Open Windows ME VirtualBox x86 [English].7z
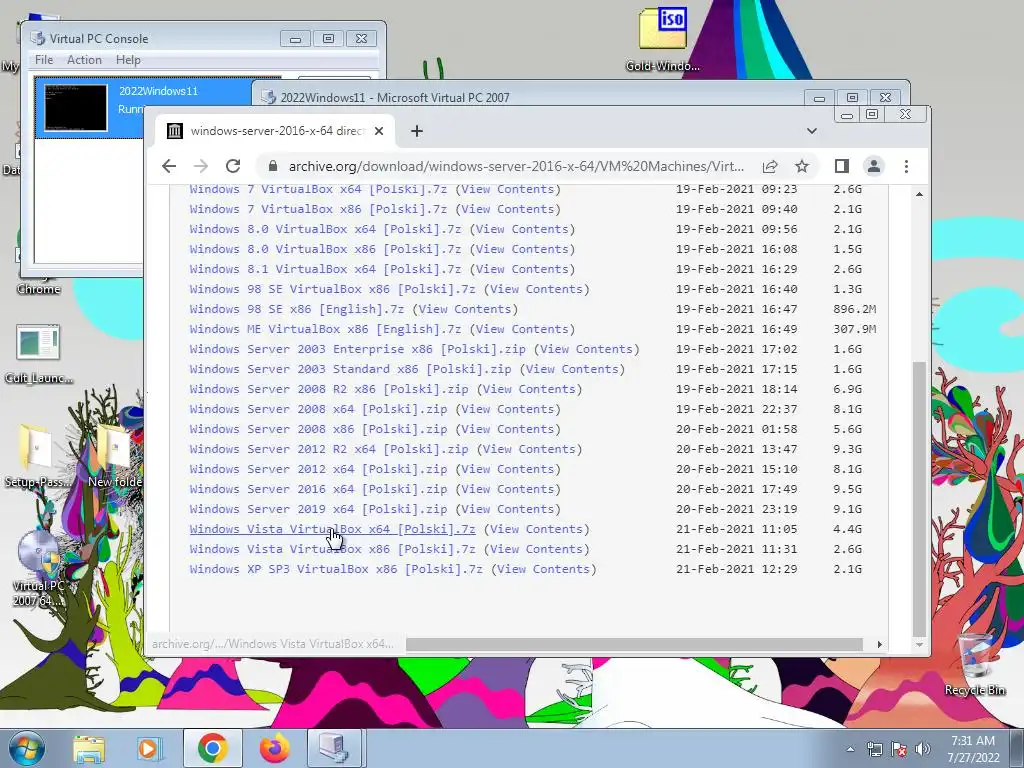The height and width of the screenshot is (768, 1024). (325, 329)
